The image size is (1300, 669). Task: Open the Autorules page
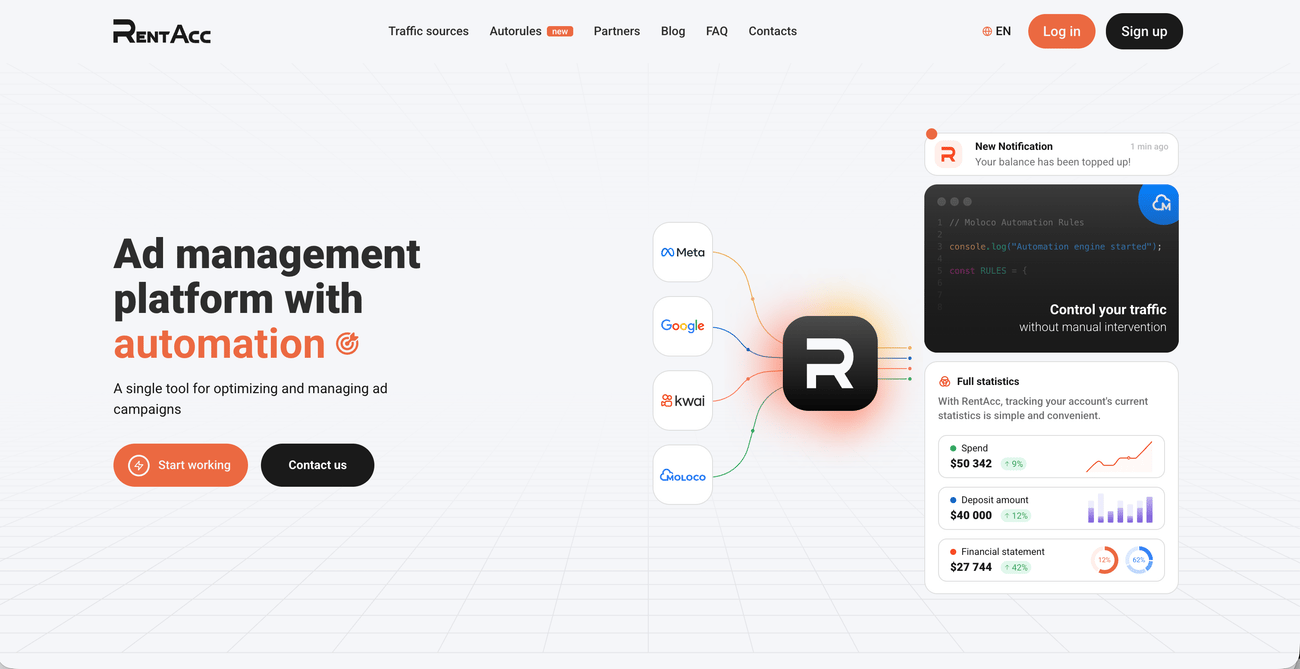[515, 31]
